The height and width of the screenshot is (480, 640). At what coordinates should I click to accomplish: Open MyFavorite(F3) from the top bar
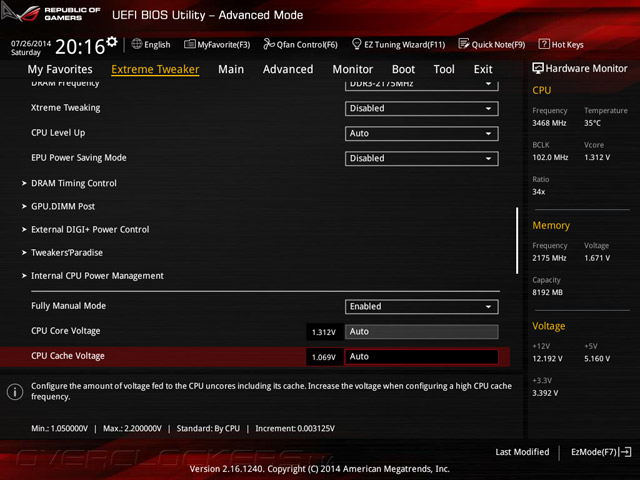(217, 44)
